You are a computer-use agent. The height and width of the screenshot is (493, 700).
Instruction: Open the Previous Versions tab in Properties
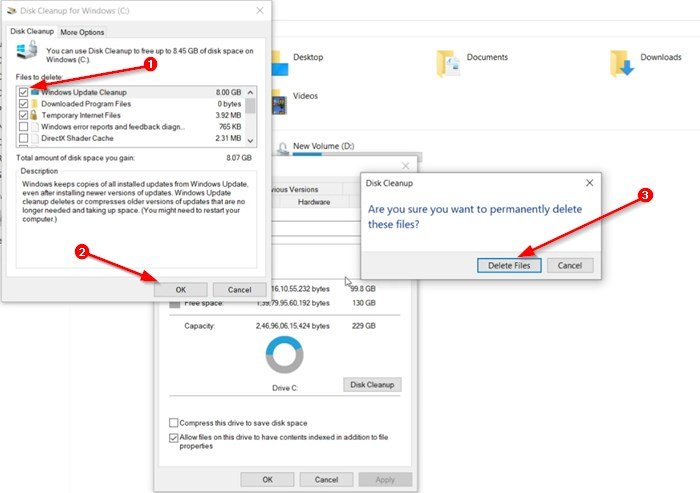click(295, 189)
